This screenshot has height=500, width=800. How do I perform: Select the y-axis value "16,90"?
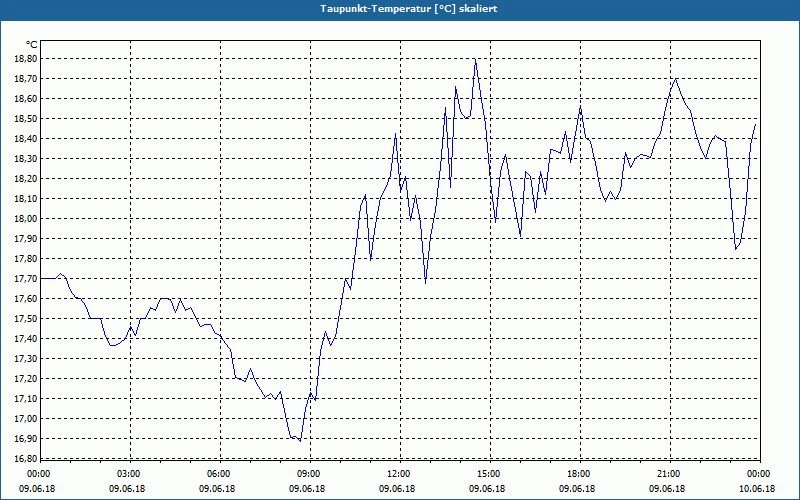26,439
